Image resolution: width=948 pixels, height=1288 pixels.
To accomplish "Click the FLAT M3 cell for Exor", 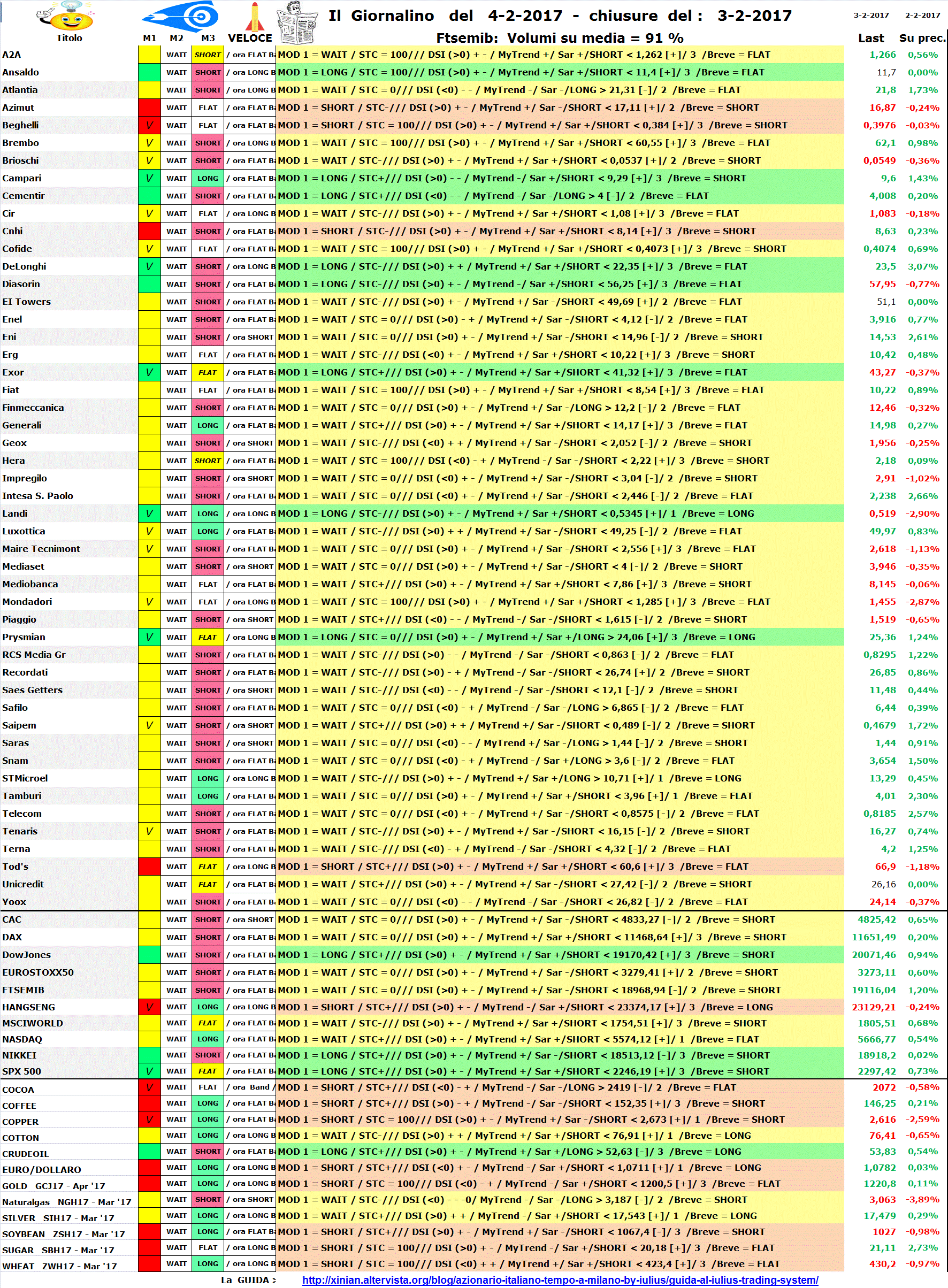I will [208, 372].
